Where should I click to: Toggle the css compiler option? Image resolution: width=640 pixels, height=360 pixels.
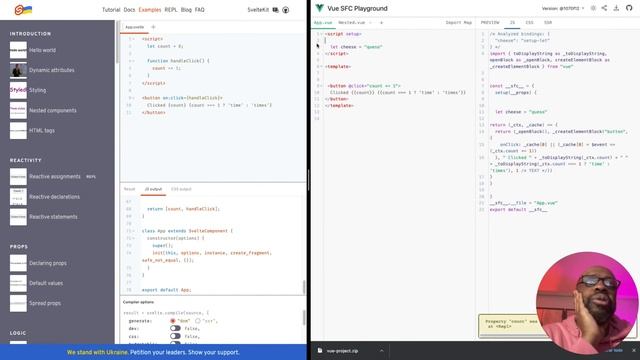point(176,336)
